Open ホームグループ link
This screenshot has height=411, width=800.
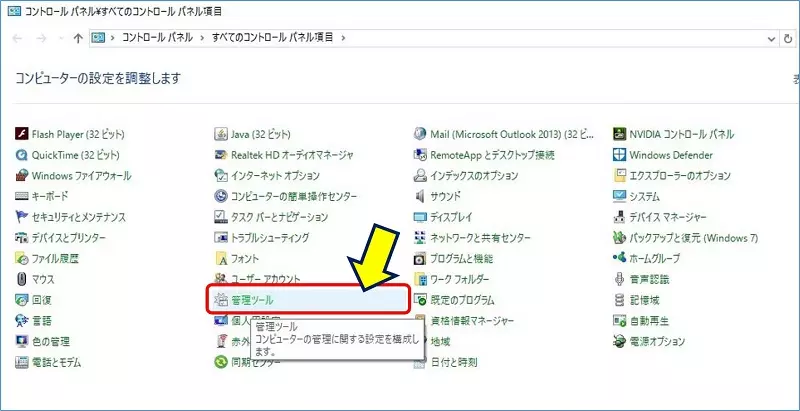point(655,259)
